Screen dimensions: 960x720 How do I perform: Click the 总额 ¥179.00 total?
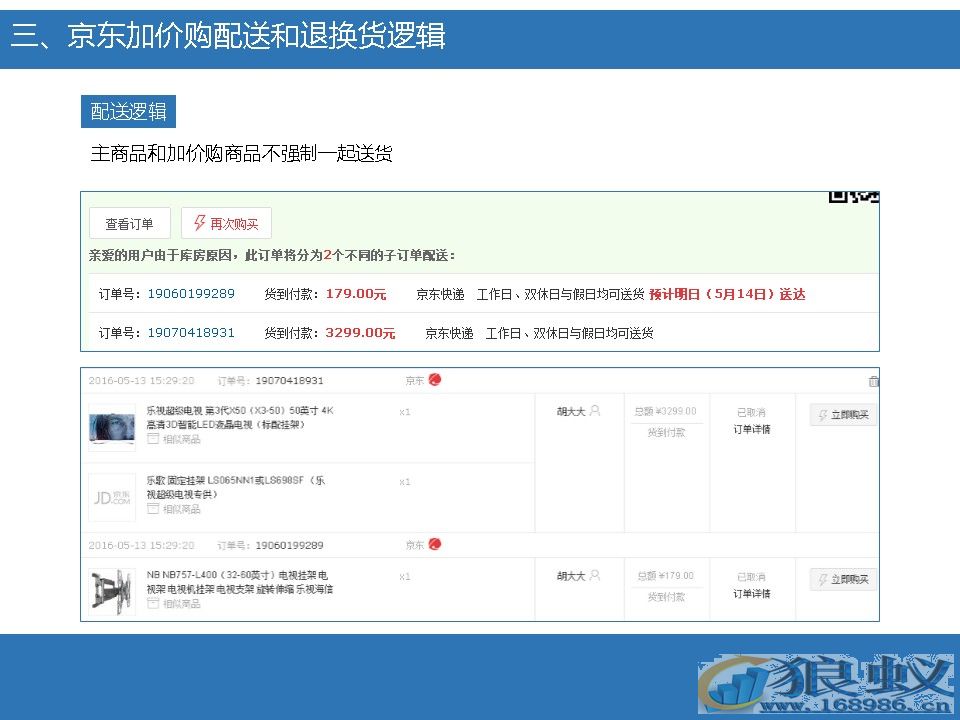click(666, 576)
